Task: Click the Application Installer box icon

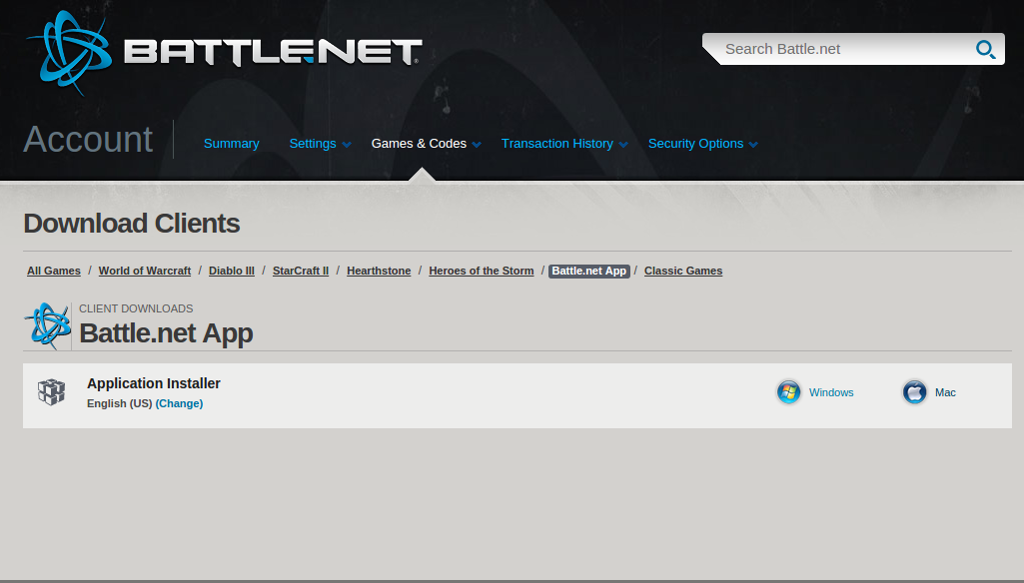Action: point(52,392)
